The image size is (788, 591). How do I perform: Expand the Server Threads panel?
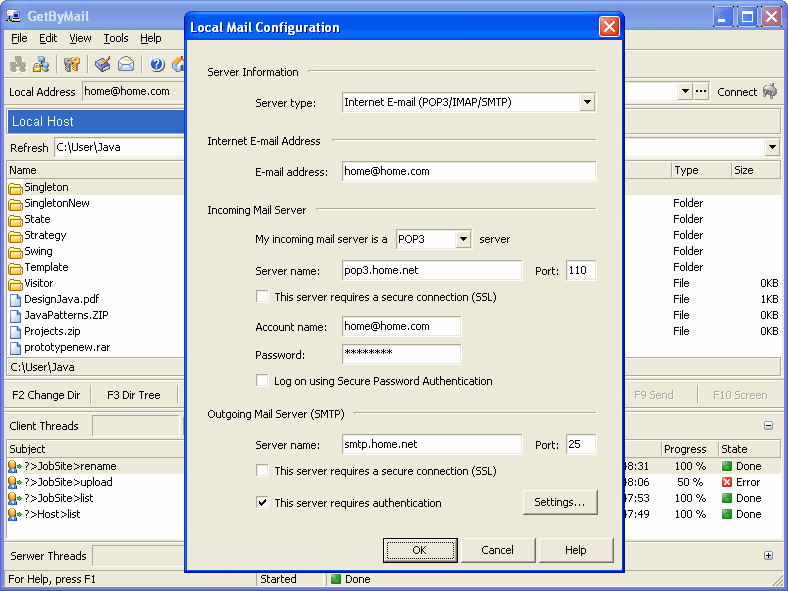click(768, 555)
